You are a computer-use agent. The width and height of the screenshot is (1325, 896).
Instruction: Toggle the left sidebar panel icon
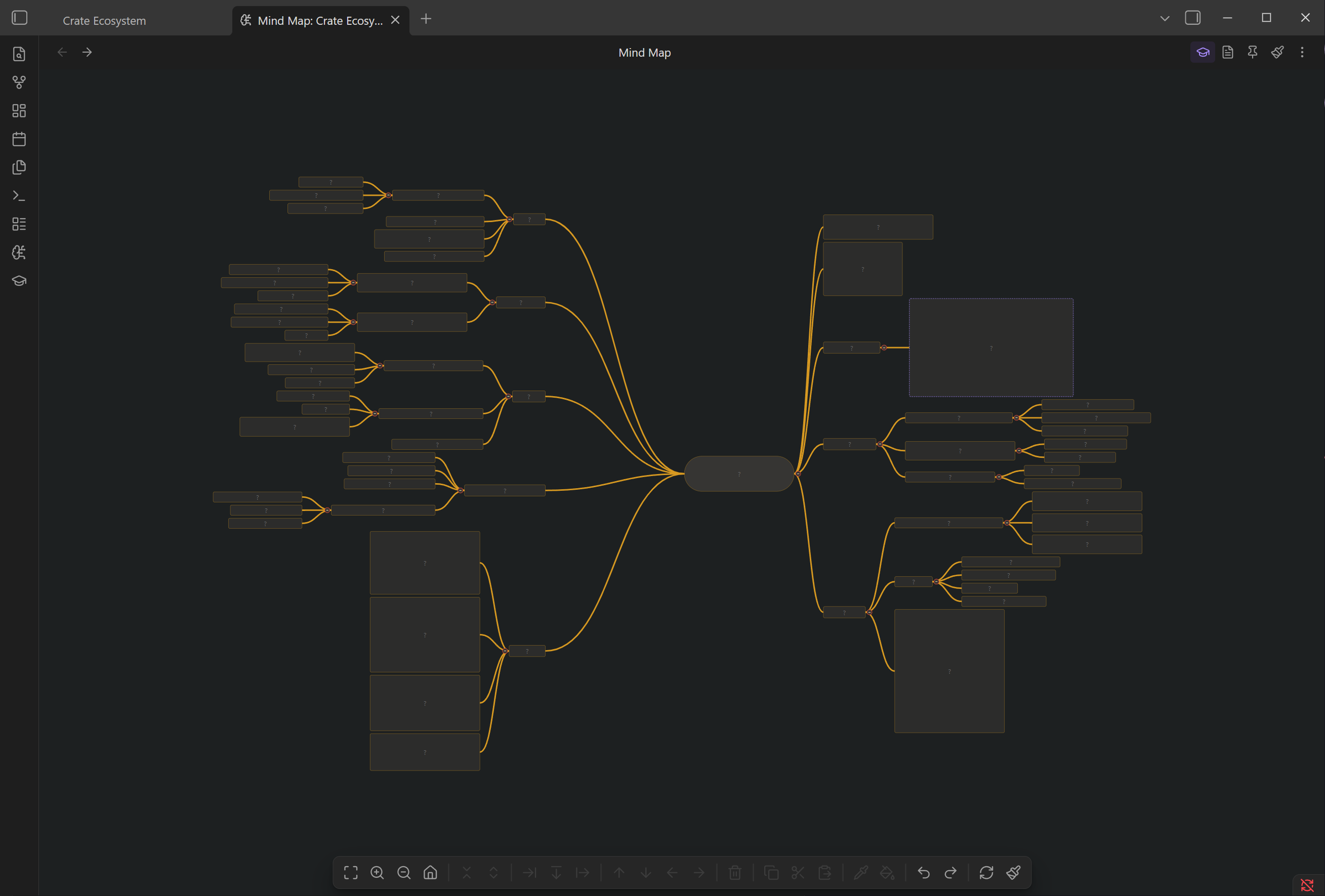19,18
